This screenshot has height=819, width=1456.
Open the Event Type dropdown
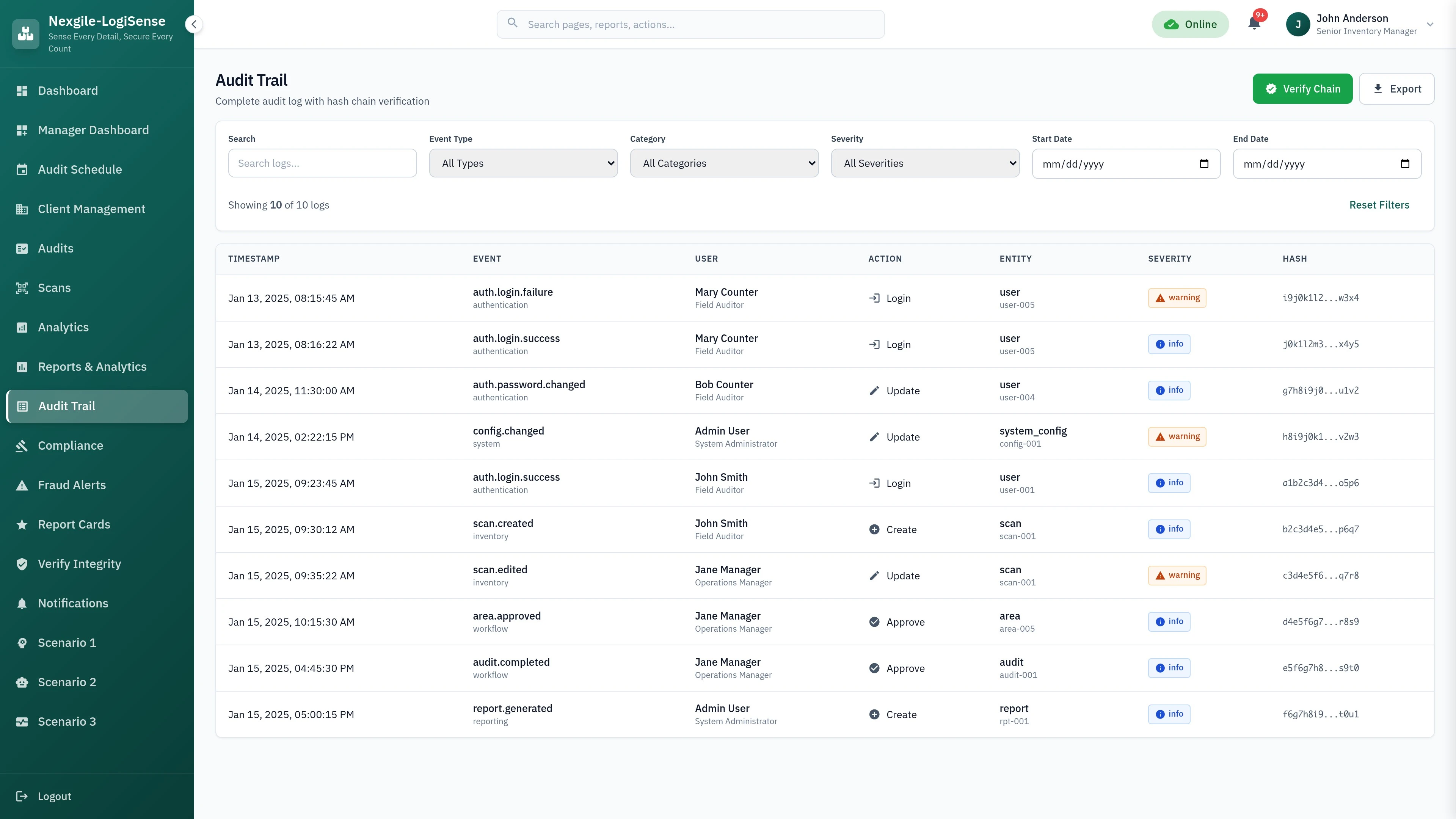pyautogui.click(x=523, y=163)
